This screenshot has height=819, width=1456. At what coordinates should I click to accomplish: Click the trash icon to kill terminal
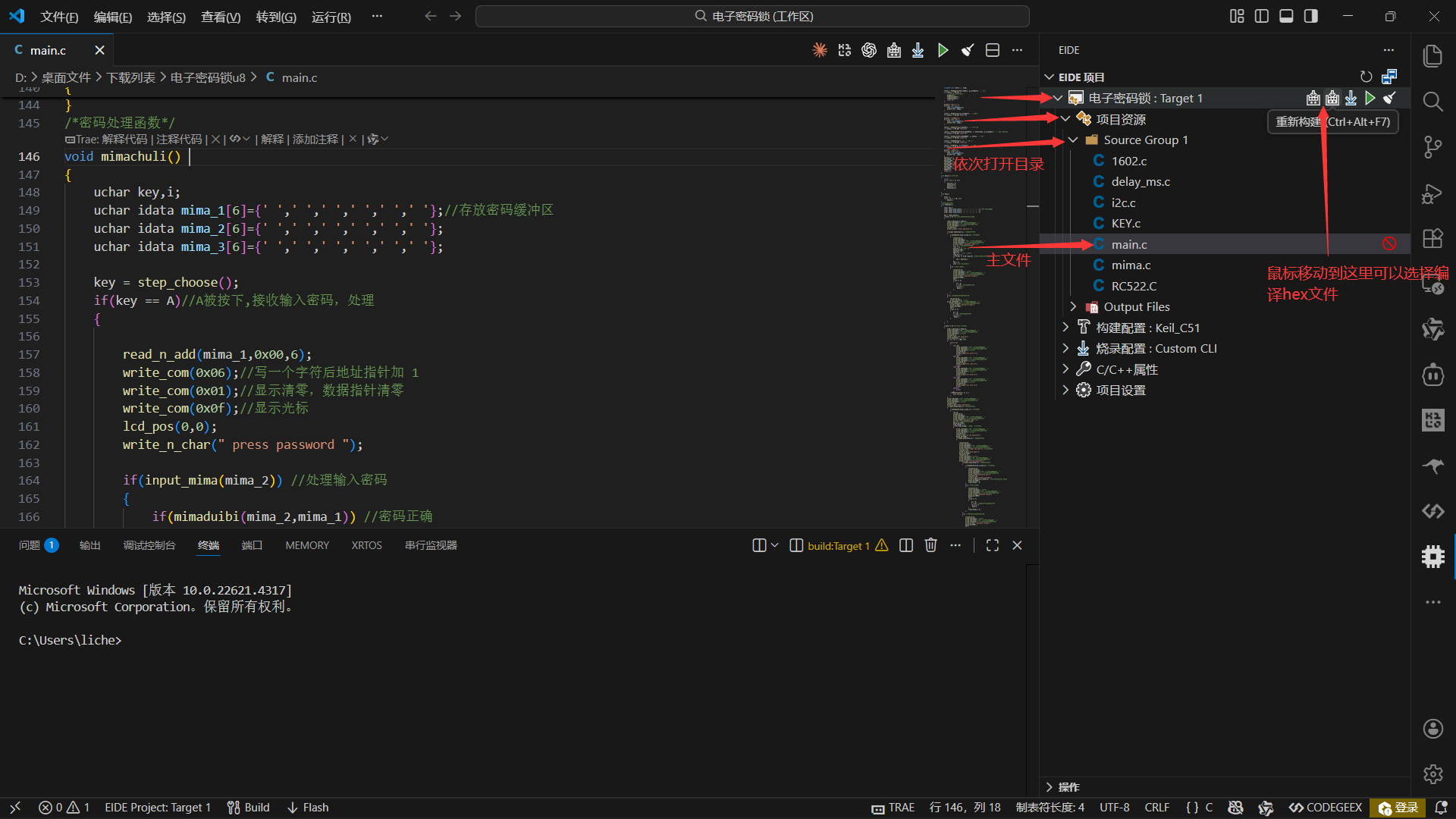click(x=930, y=545)
